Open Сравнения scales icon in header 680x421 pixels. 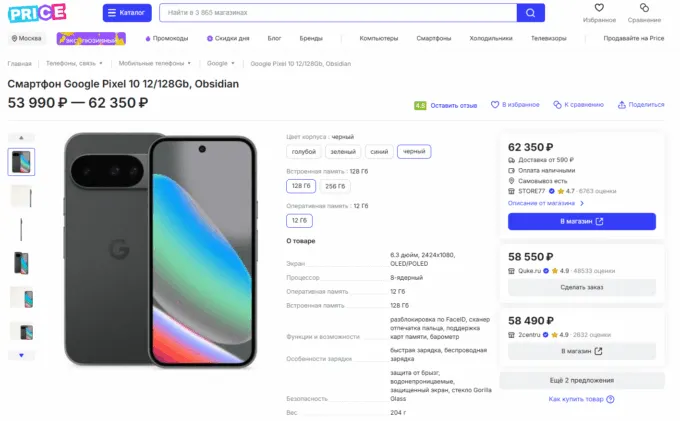644,8
